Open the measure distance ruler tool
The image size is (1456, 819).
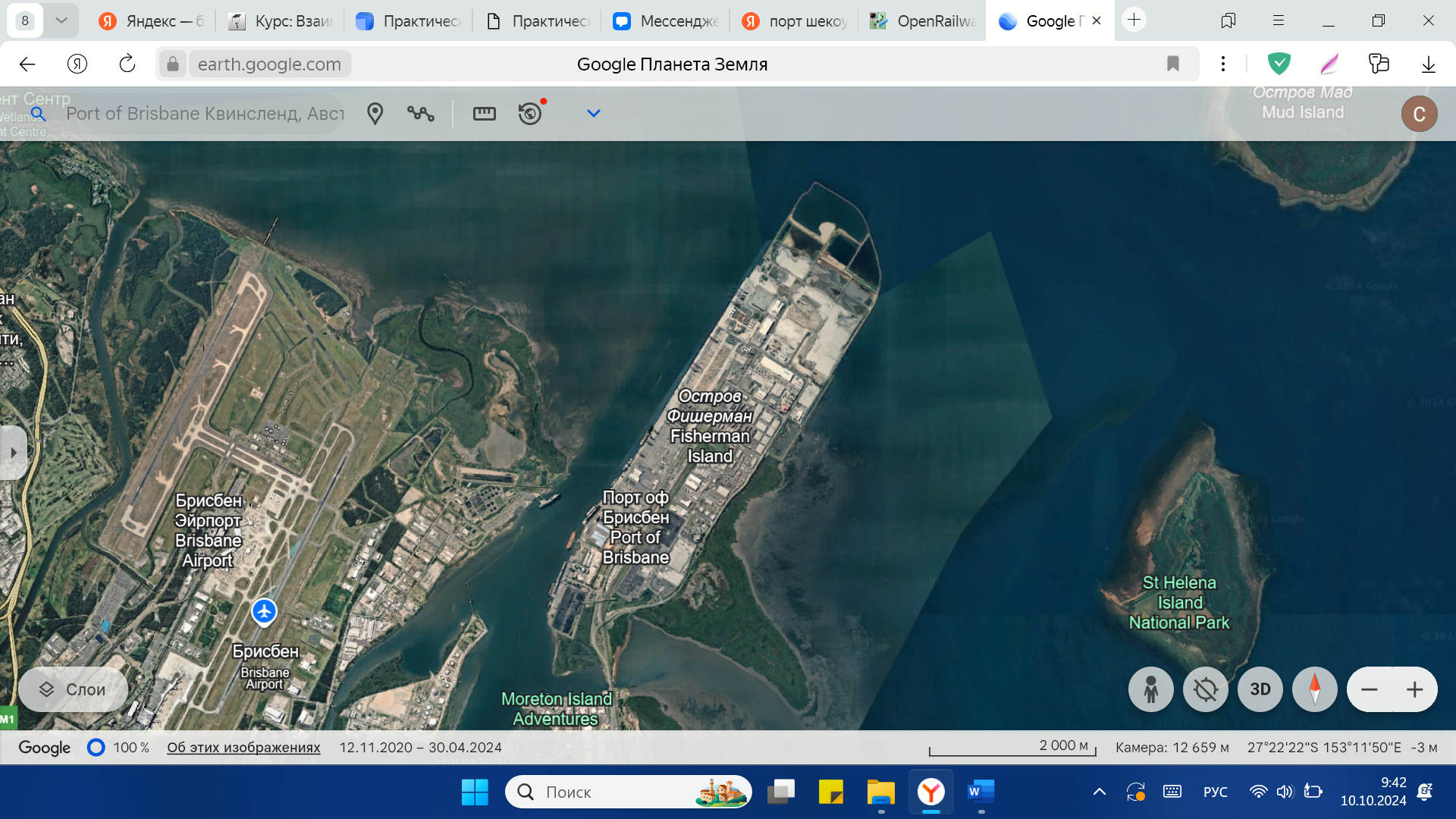(484, 114)
